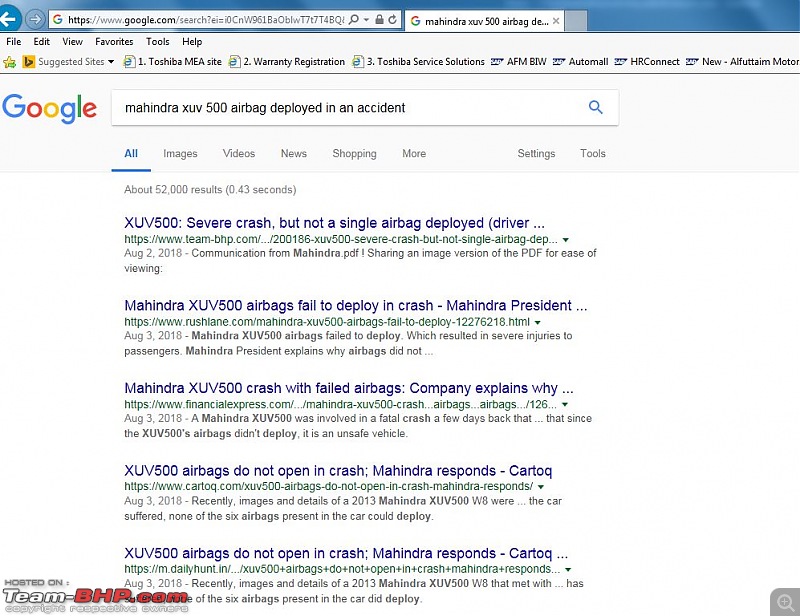Viewport: 800px width, 616px height.
Task: Switch to Images search tab
Action: click(180, 154)
